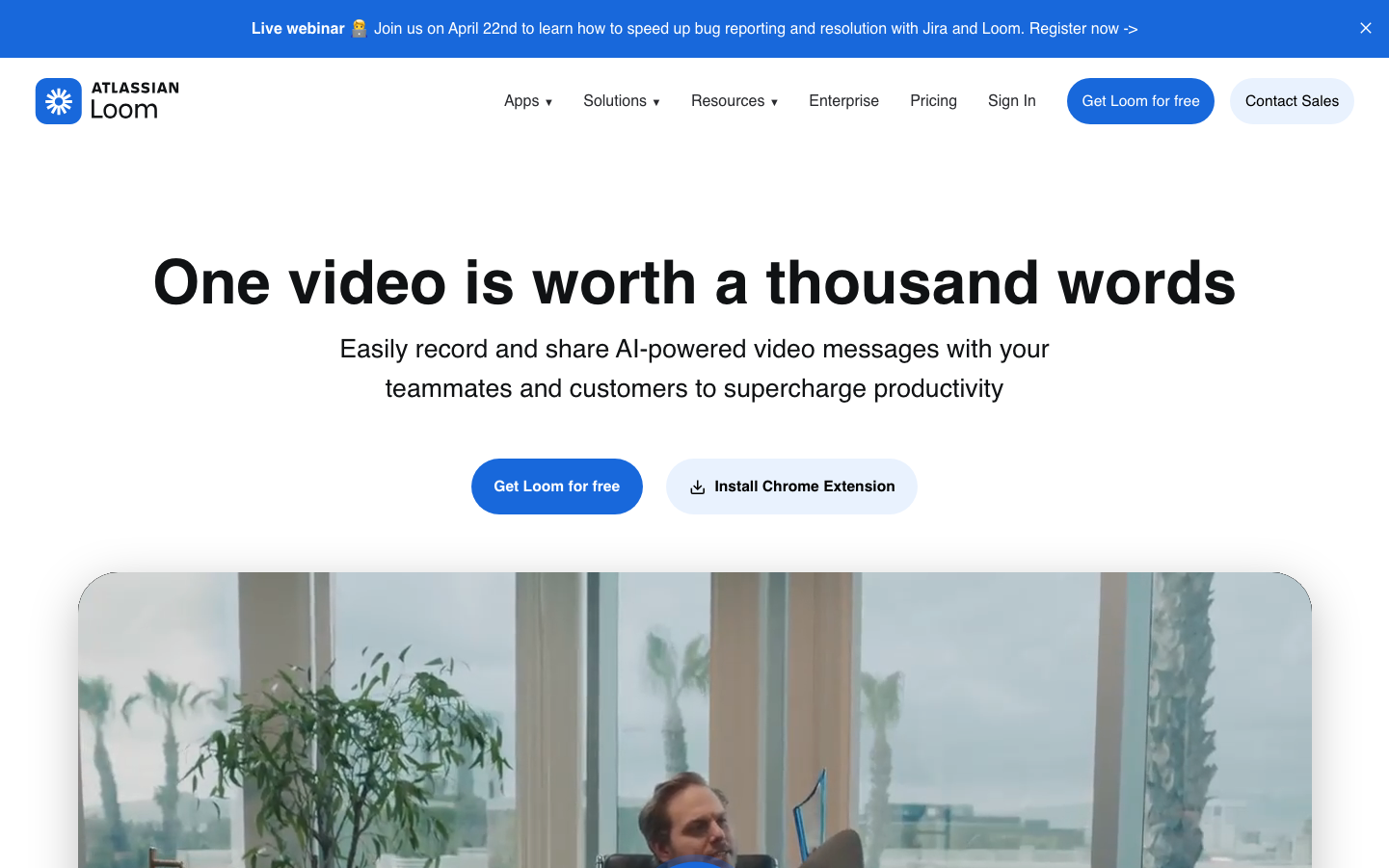
Task: Click the bold Live webinar text
Action: tap(298, 29)
